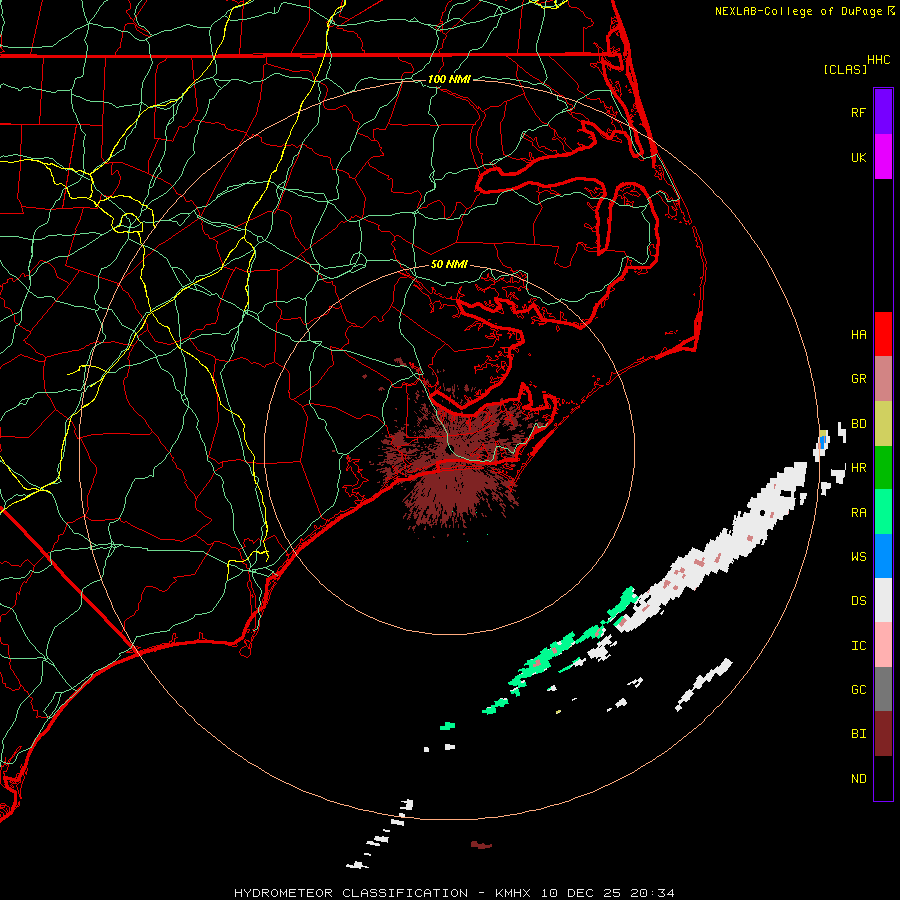Click the UK magenta legend swatch
The height and width of the screenshot is (900, 900).
click(x=883, y=157)
